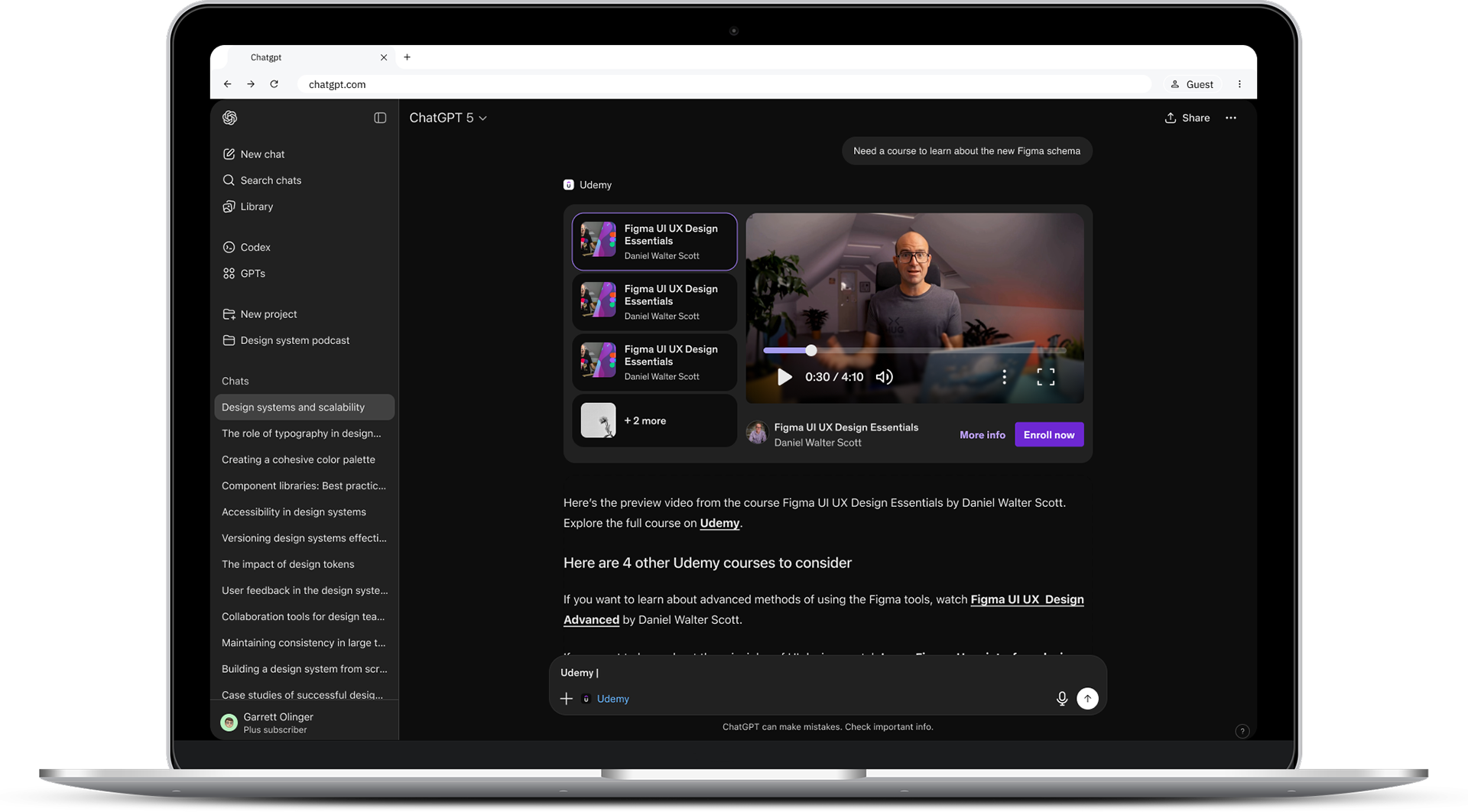This screenshot has height=812, width=1468.
Task: Click the user message about Figma schema
Action: [x=966, y=151]
